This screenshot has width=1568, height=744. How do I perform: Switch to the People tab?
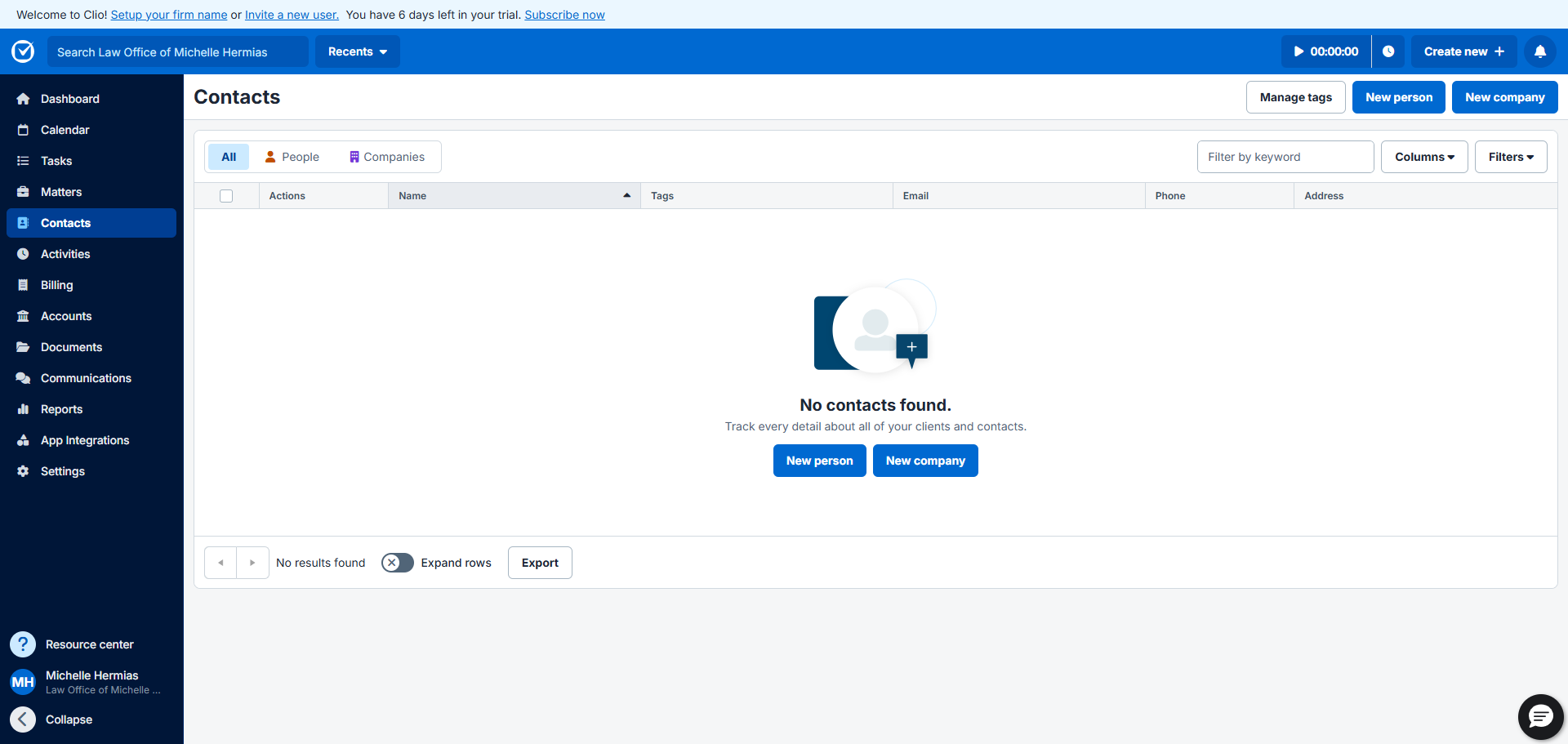(x=292, y=157)
